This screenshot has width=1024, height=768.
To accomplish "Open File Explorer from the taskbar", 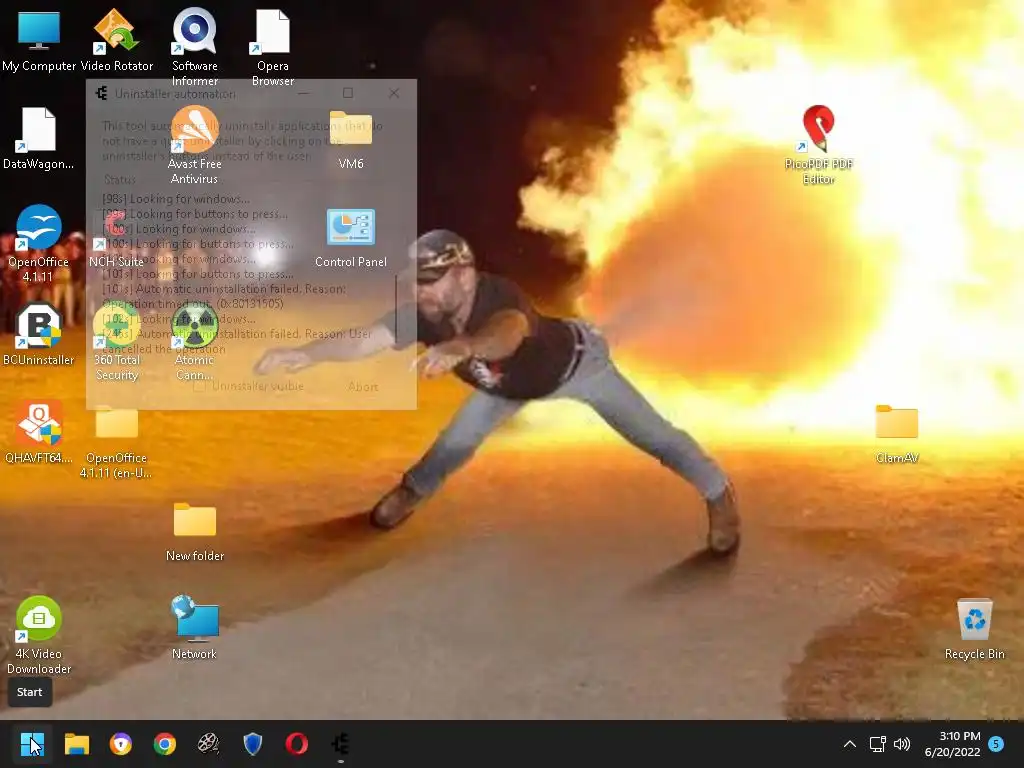I will pos(76,744).
